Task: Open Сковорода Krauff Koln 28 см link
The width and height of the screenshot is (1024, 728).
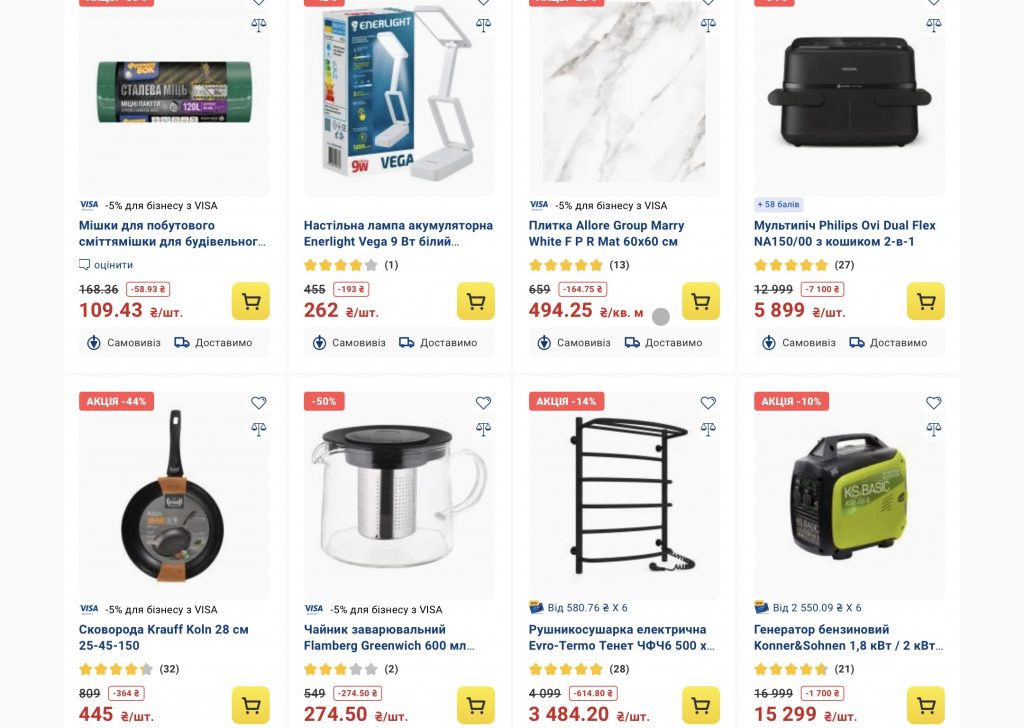Action: 163,637
